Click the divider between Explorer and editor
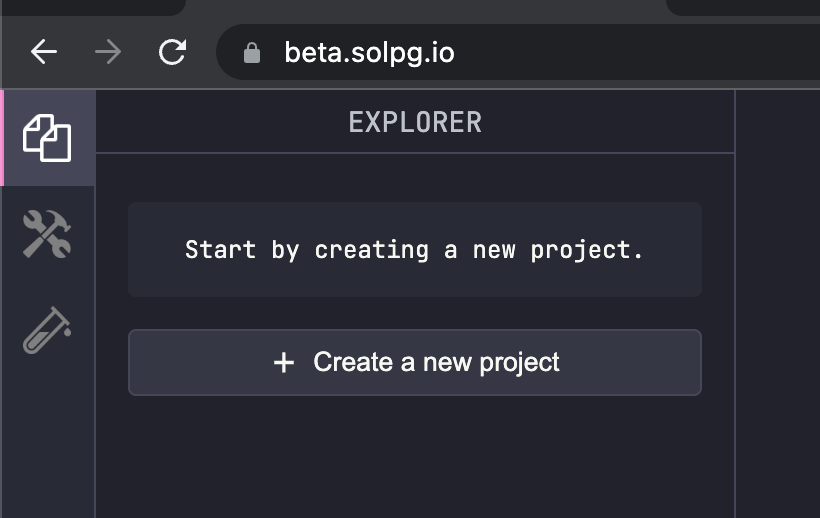 [x=735, y=303]
